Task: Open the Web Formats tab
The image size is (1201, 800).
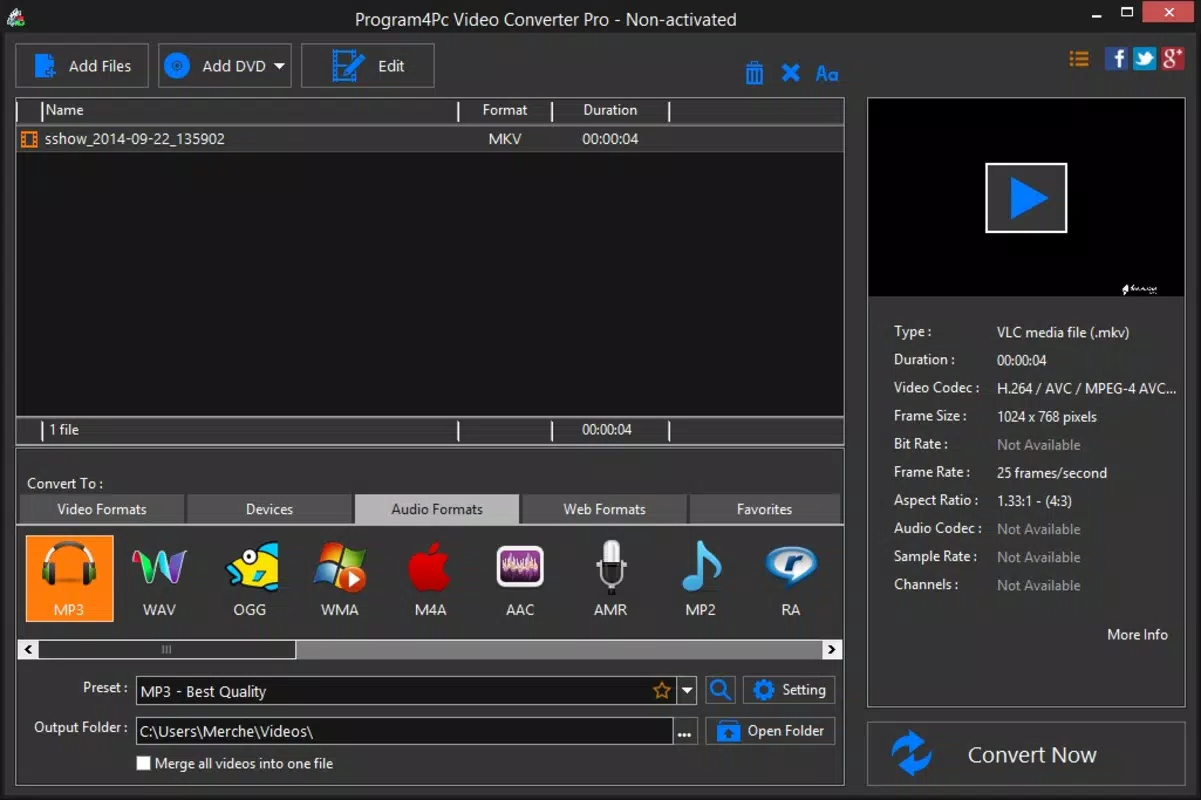Action: click(604, 509)
